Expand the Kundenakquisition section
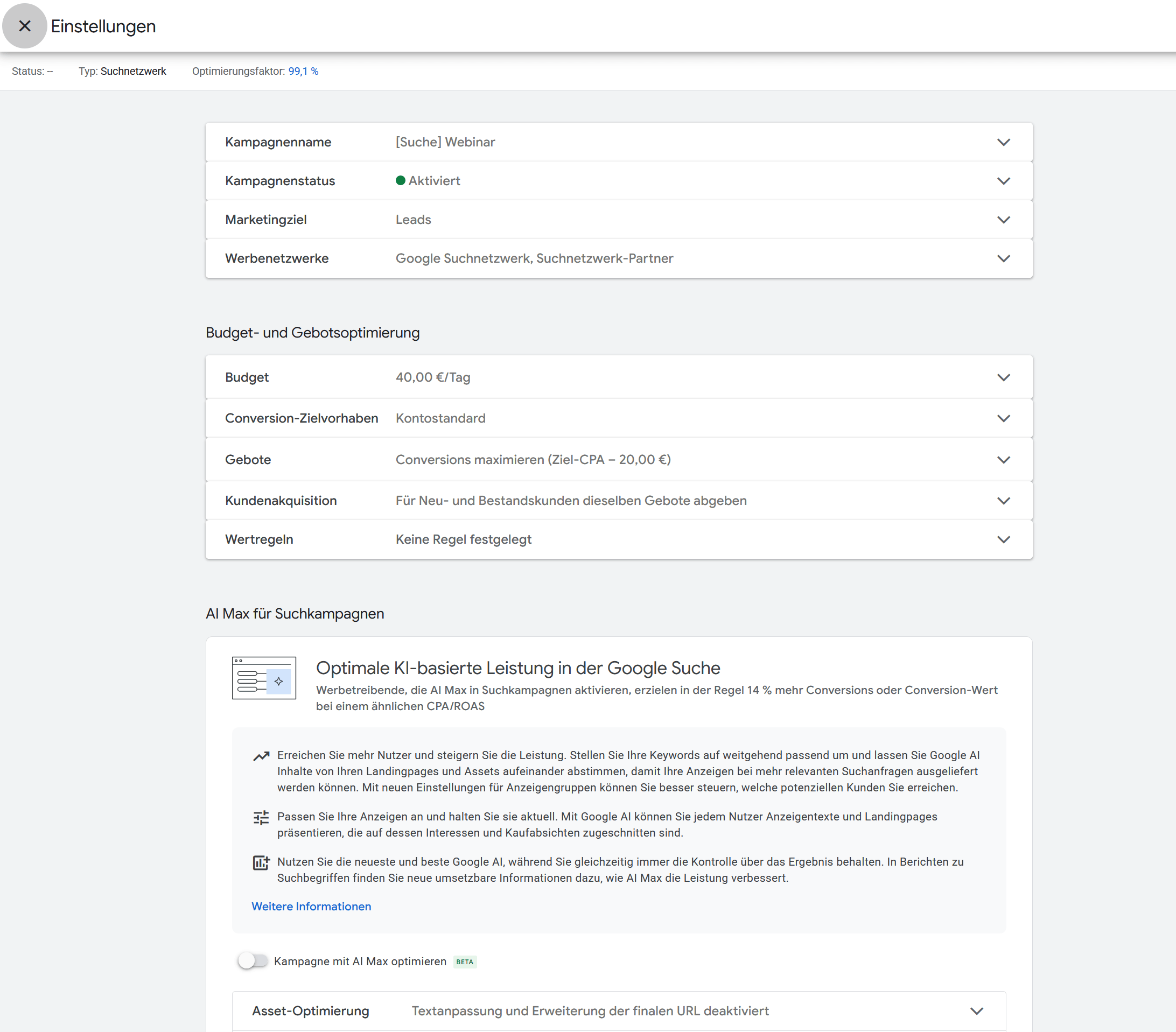Screen dimensions: 1176x1032 pos(1004,501)
